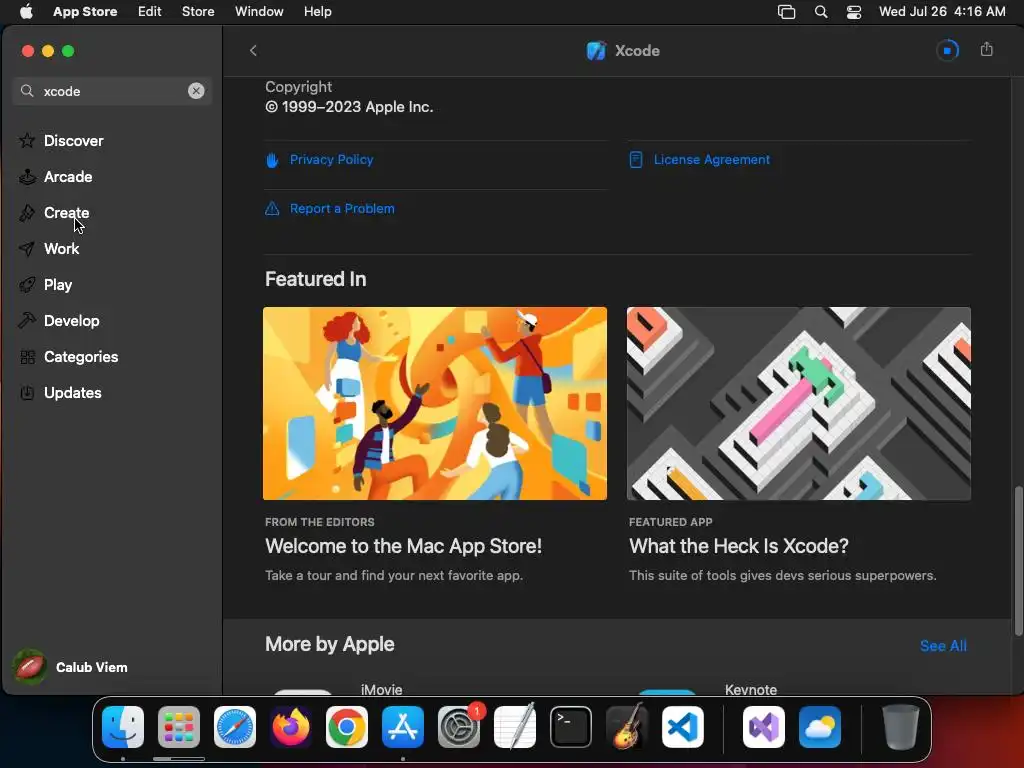Open the Privacy Policy link
Viewport: 1024px width, 768px height.
coord(331,159)
